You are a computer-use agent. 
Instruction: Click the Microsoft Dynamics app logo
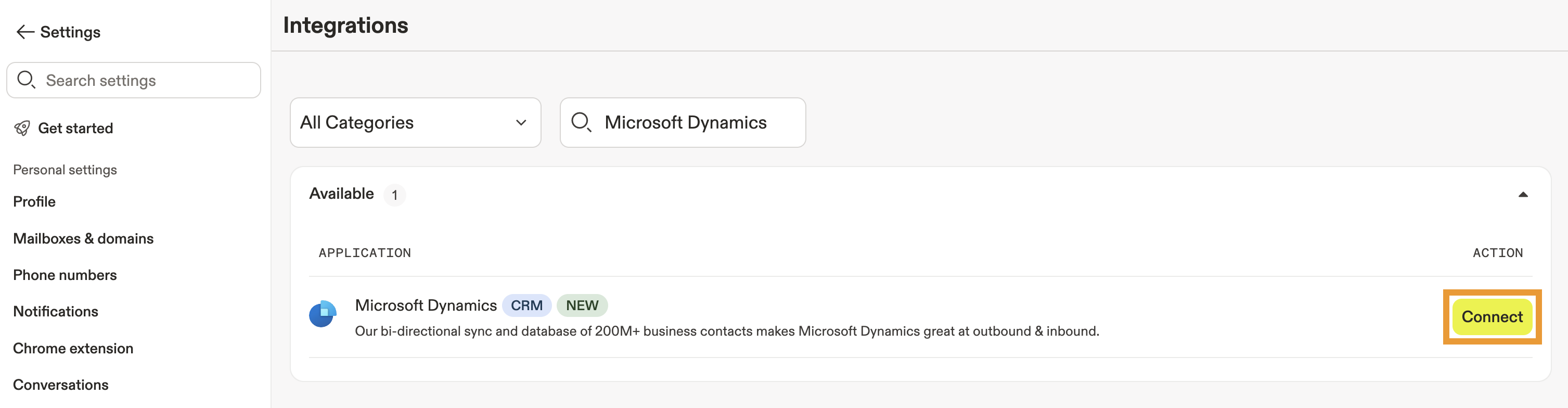[323, 314]
